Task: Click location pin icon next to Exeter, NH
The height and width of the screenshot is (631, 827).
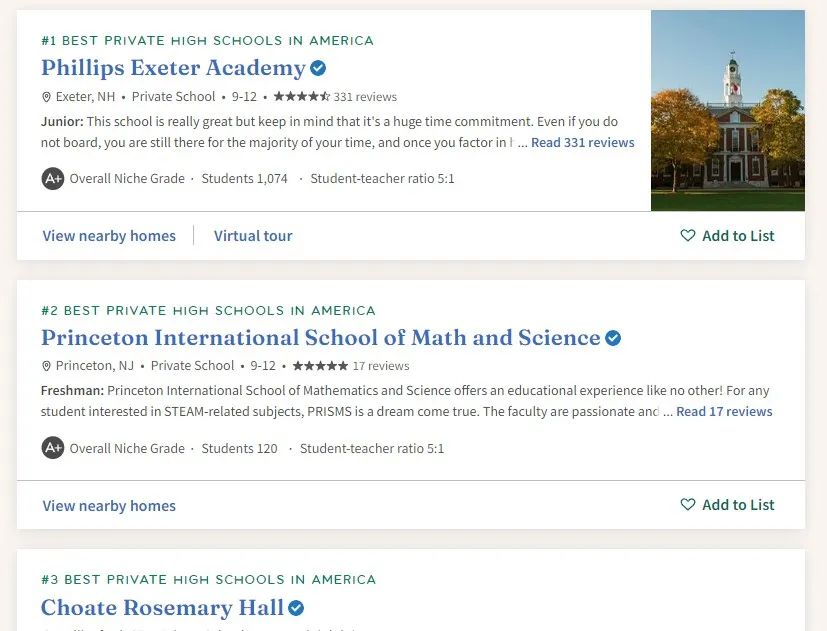Action: click(46, 97)
